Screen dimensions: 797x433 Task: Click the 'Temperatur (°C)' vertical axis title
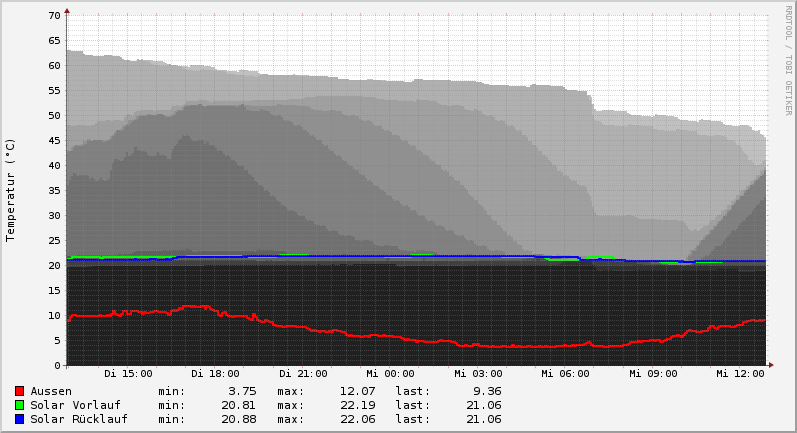tap(11, 190)
